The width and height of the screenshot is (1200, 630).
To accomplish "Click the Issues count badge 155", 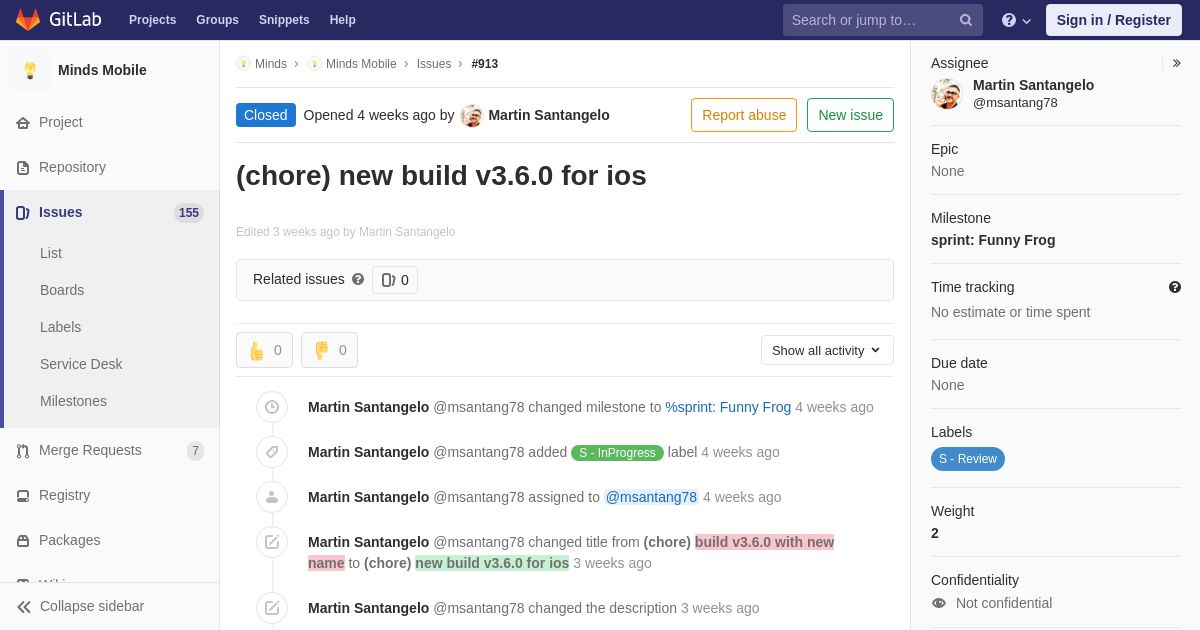I will 189,213.
